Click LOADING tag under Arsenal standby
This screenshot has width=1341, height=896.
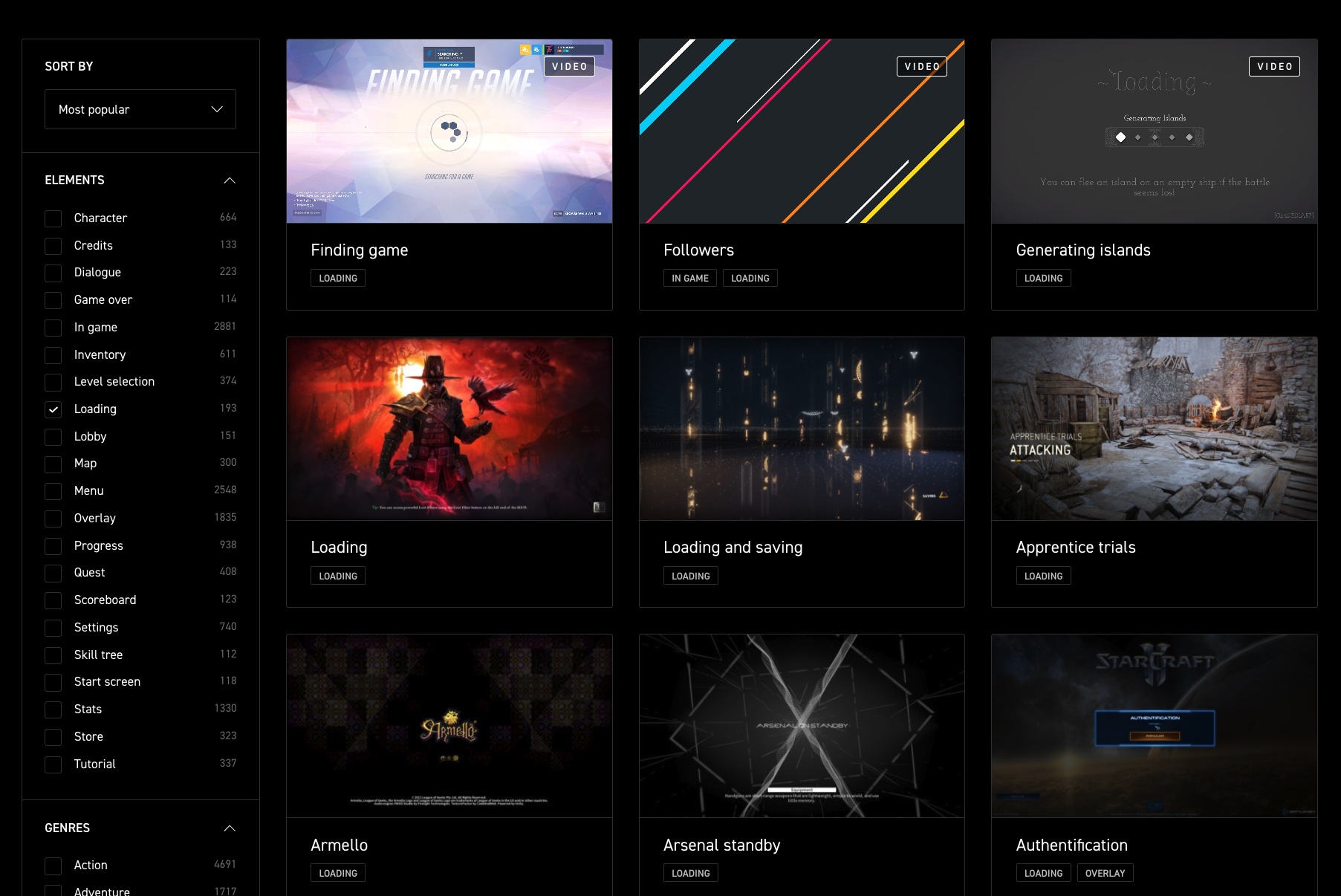pos(691,874)
